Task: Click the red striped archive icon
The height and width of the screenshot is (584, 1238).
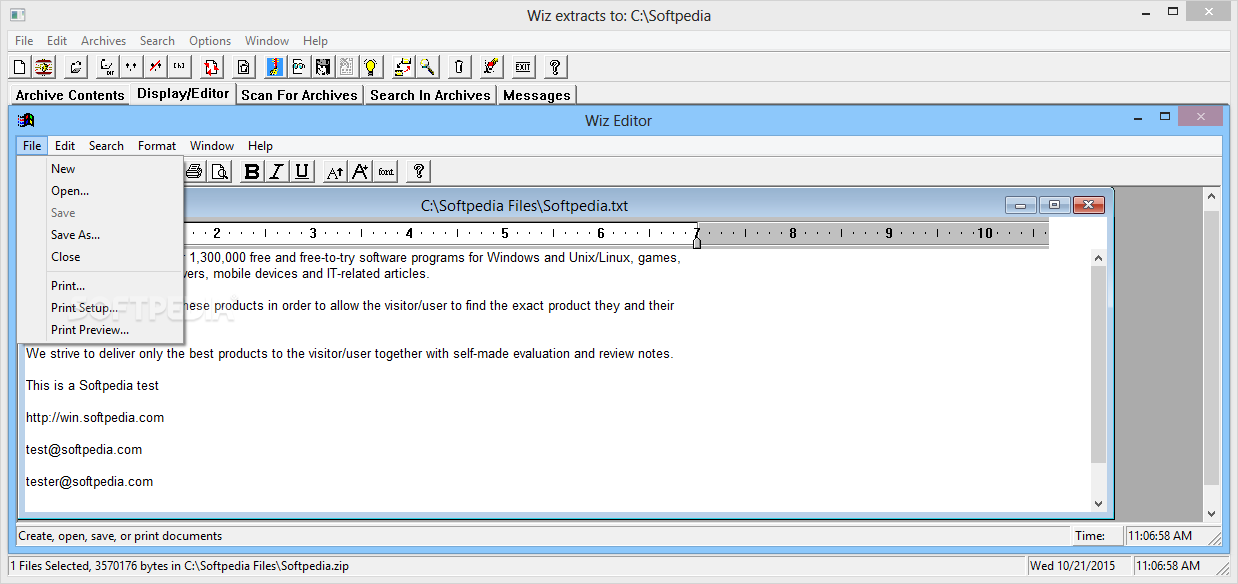Action: coord(45,67)
